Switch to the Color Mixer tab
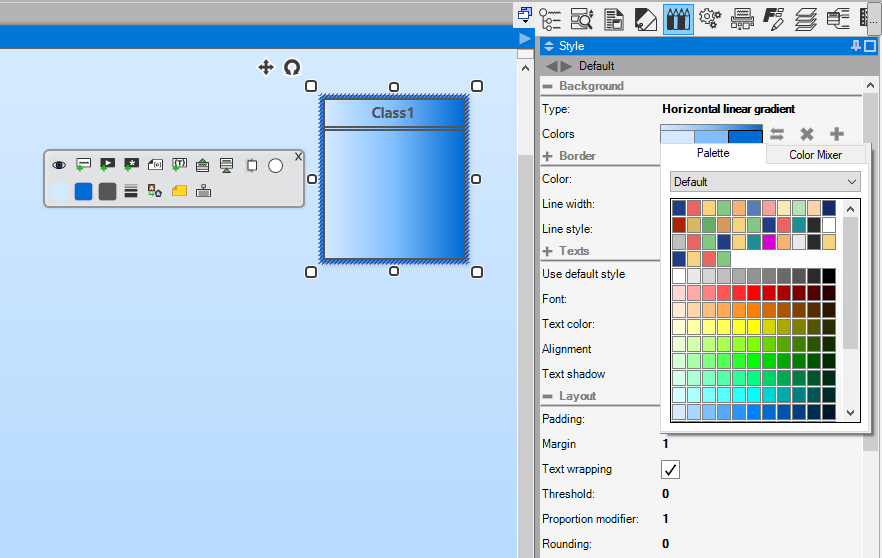The image size is (882, 558). click(815, 155)
